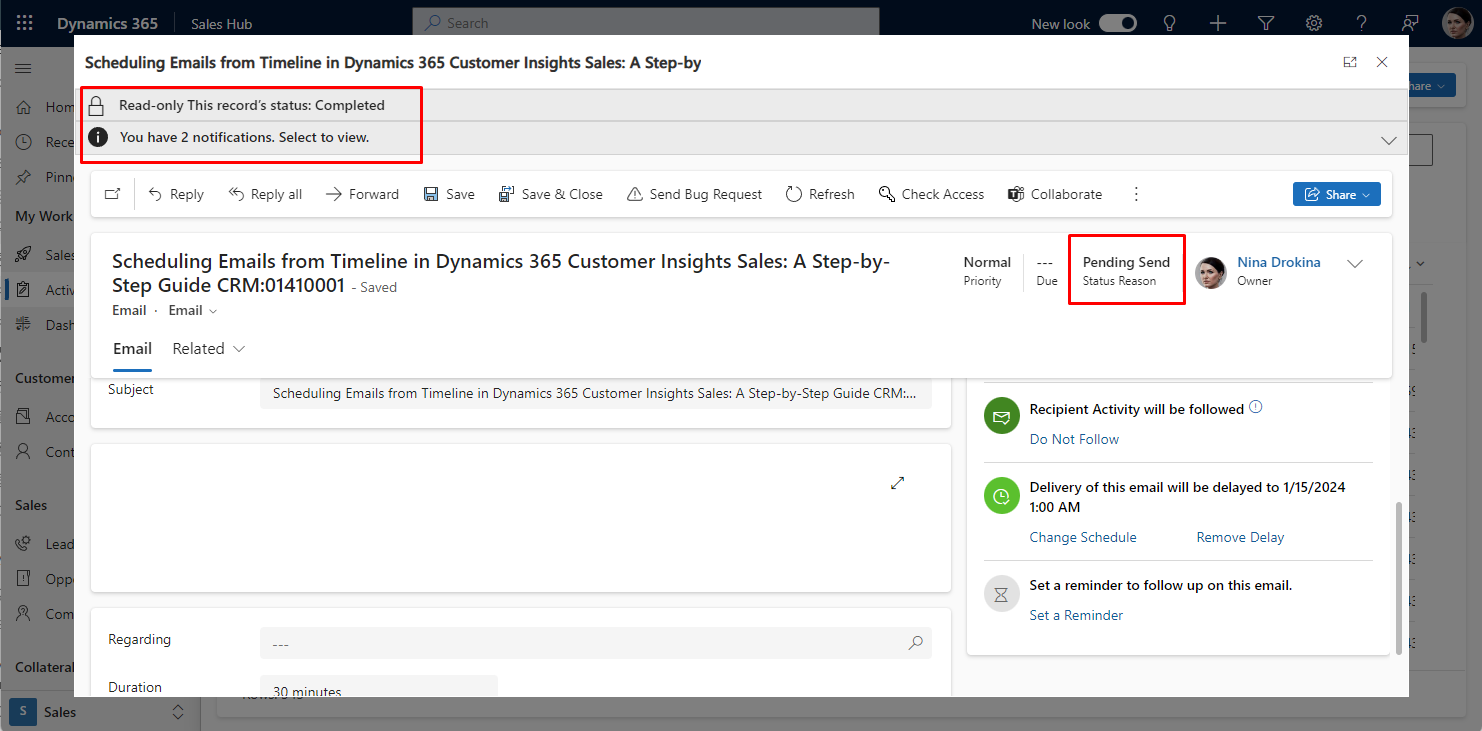Viewport: 1482px width, 731px height.
Task: Click the owner's profile photo in record header
Action: 1211,272
